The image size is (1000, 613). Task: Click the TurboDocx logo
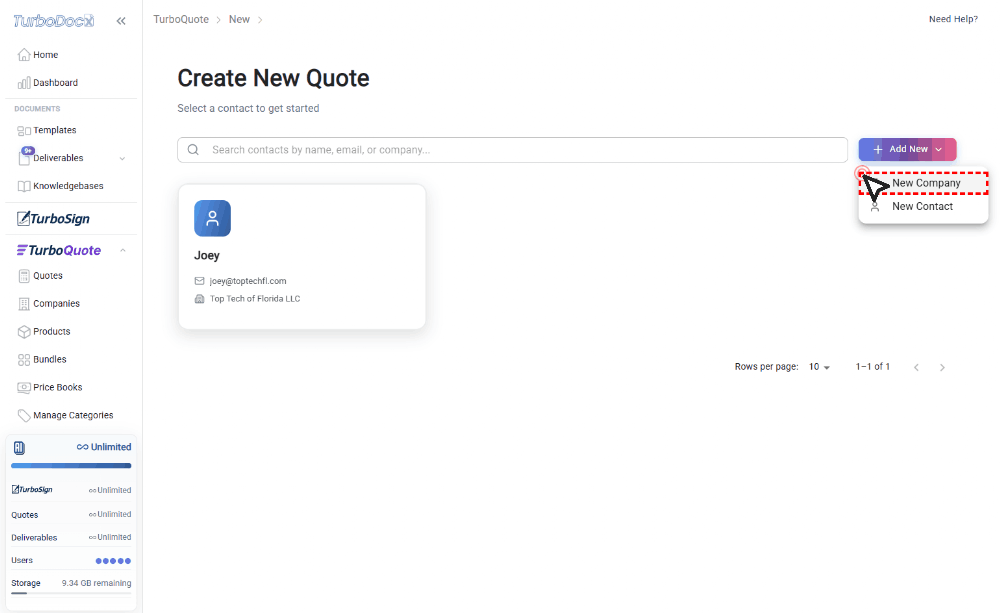point(54,21)
